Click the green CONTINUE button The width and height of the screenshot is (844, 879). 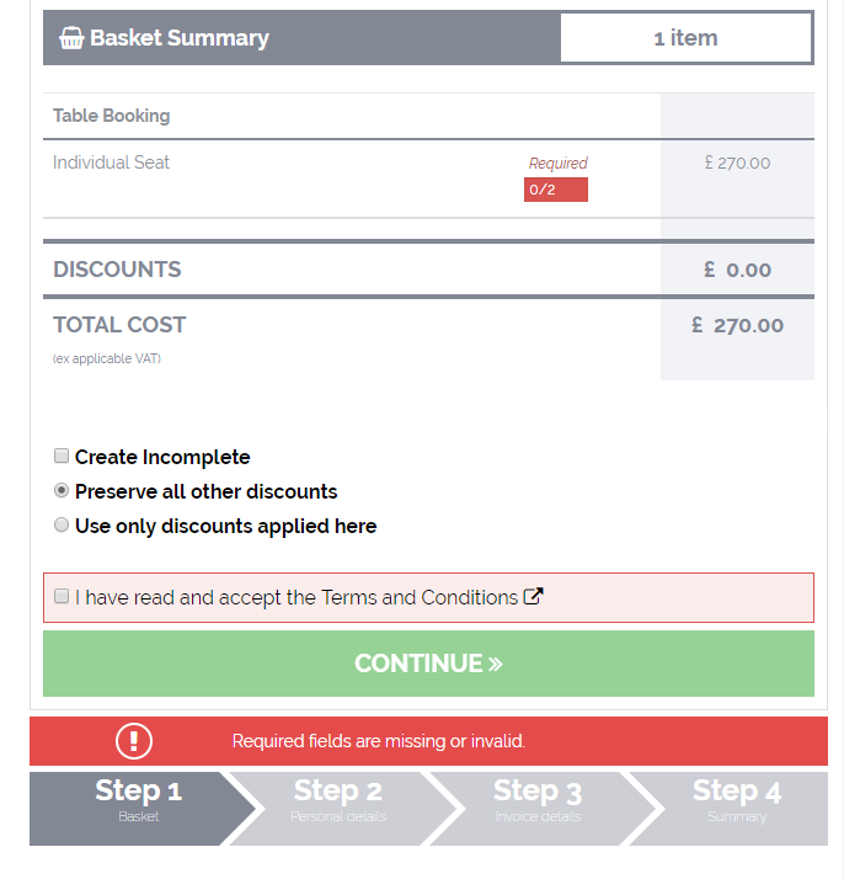tap(429, 664)
